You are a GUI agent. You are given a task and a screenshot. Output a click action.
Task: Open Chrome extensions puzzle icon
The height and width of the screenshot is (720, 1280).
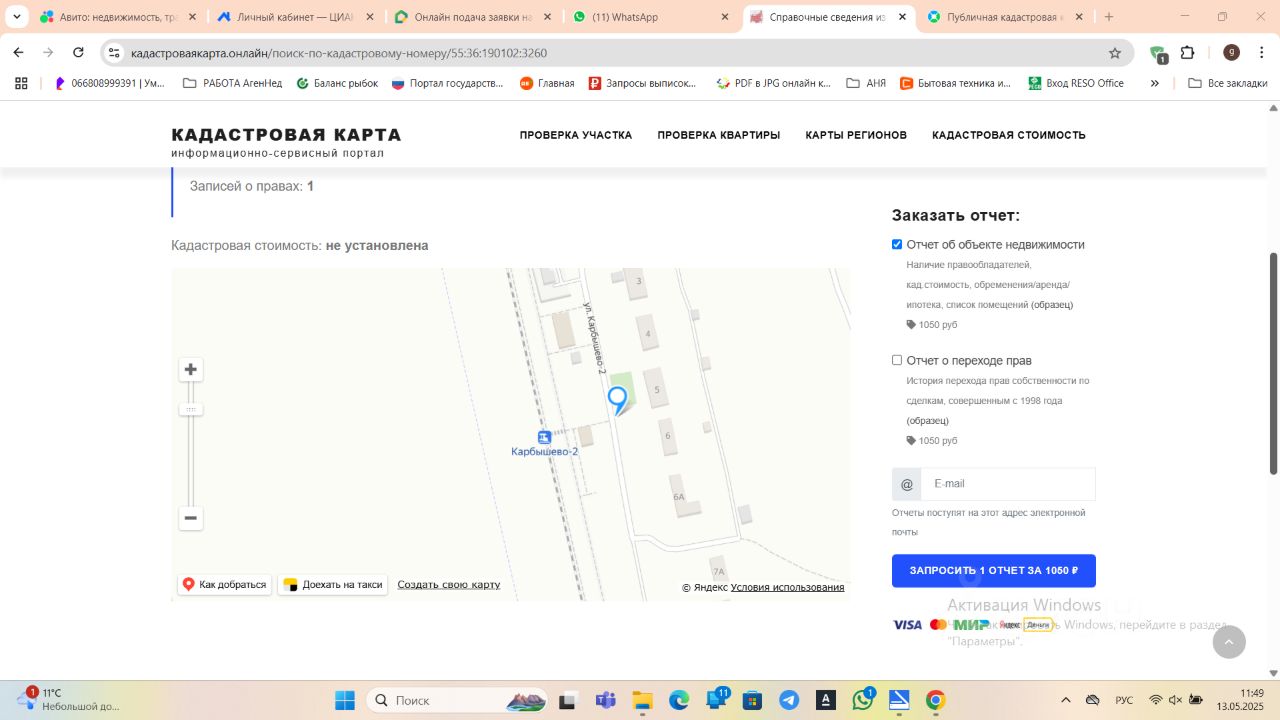(1188, 53)
